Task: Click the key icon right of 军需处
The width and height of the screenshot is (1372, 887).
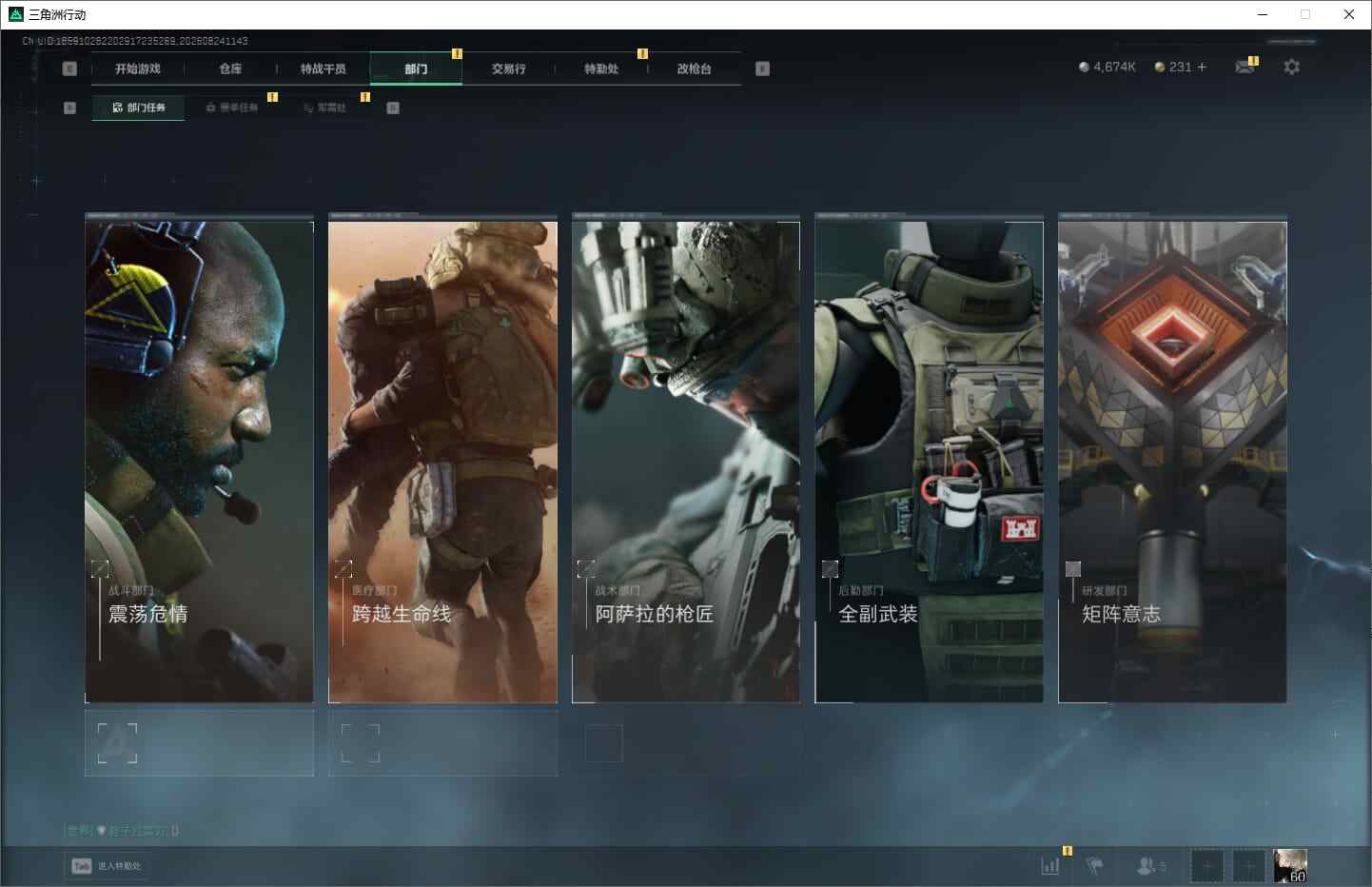Action: 393,108
